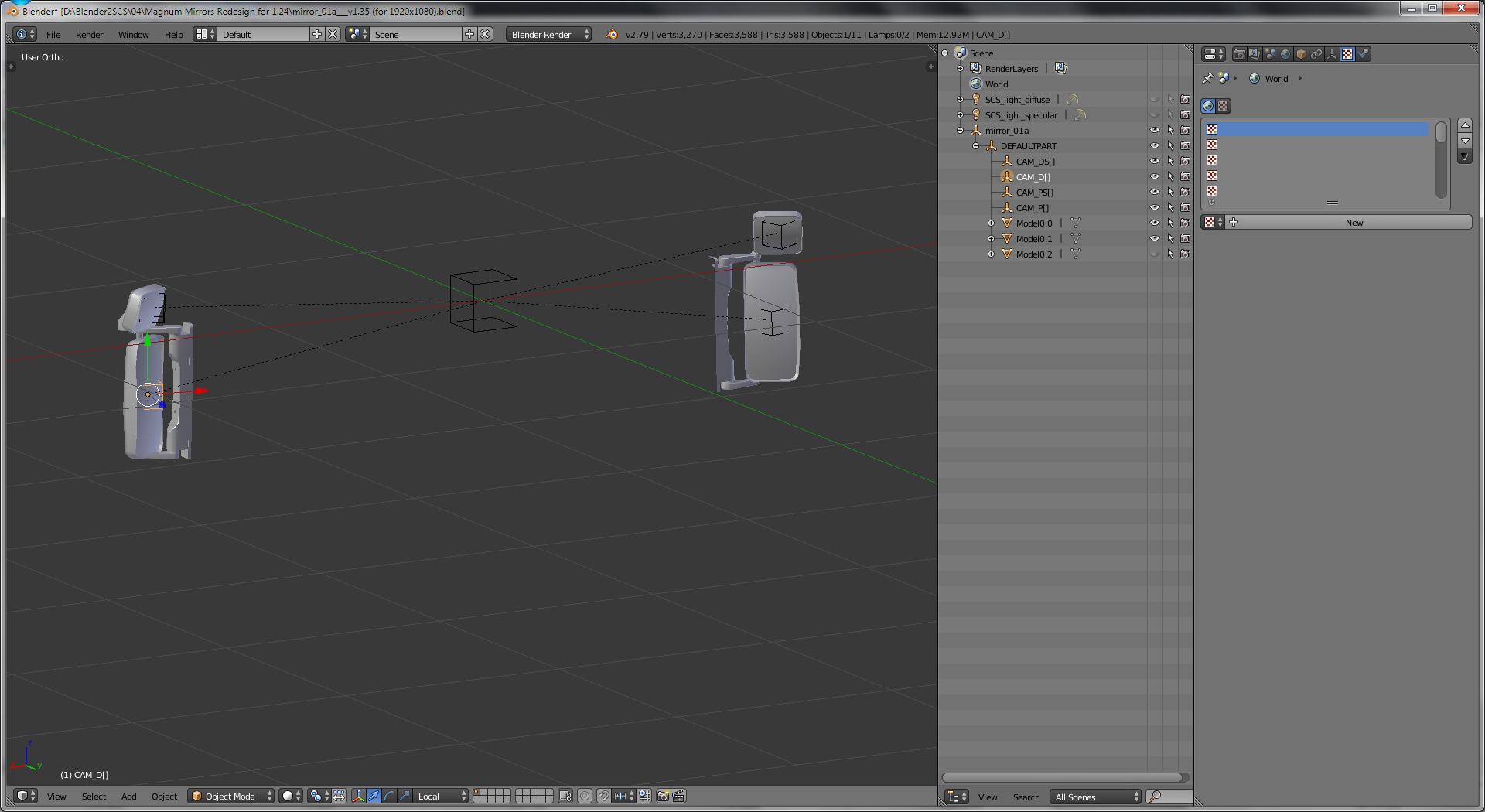
Task: Open the Object Mode dropdown
Action: click(x=231, y=796)
